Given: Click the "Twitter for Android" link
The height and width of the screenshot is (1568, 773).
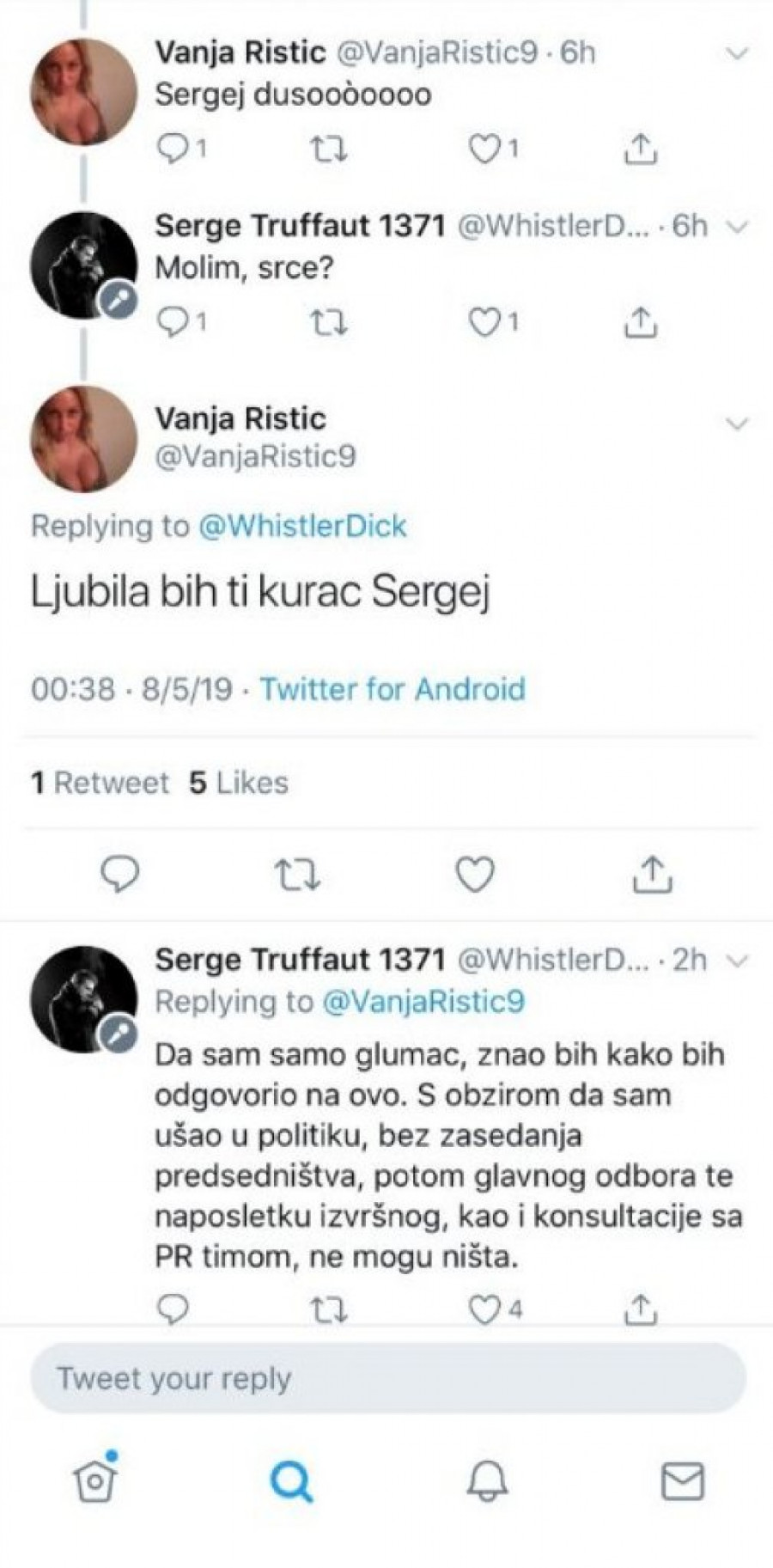Looking at the screenshot, I should (393, 689).
